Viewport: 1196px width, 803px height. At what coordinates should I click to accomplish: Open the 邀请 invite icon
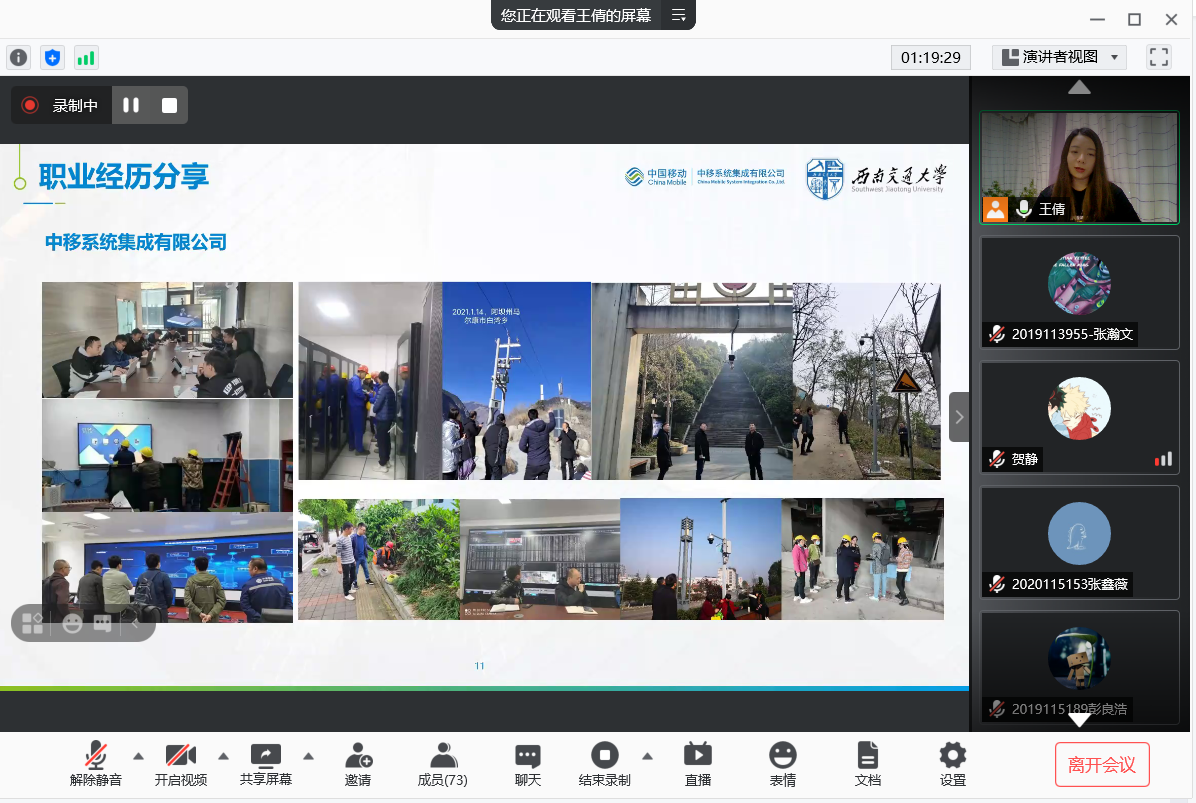coord(358,765)
